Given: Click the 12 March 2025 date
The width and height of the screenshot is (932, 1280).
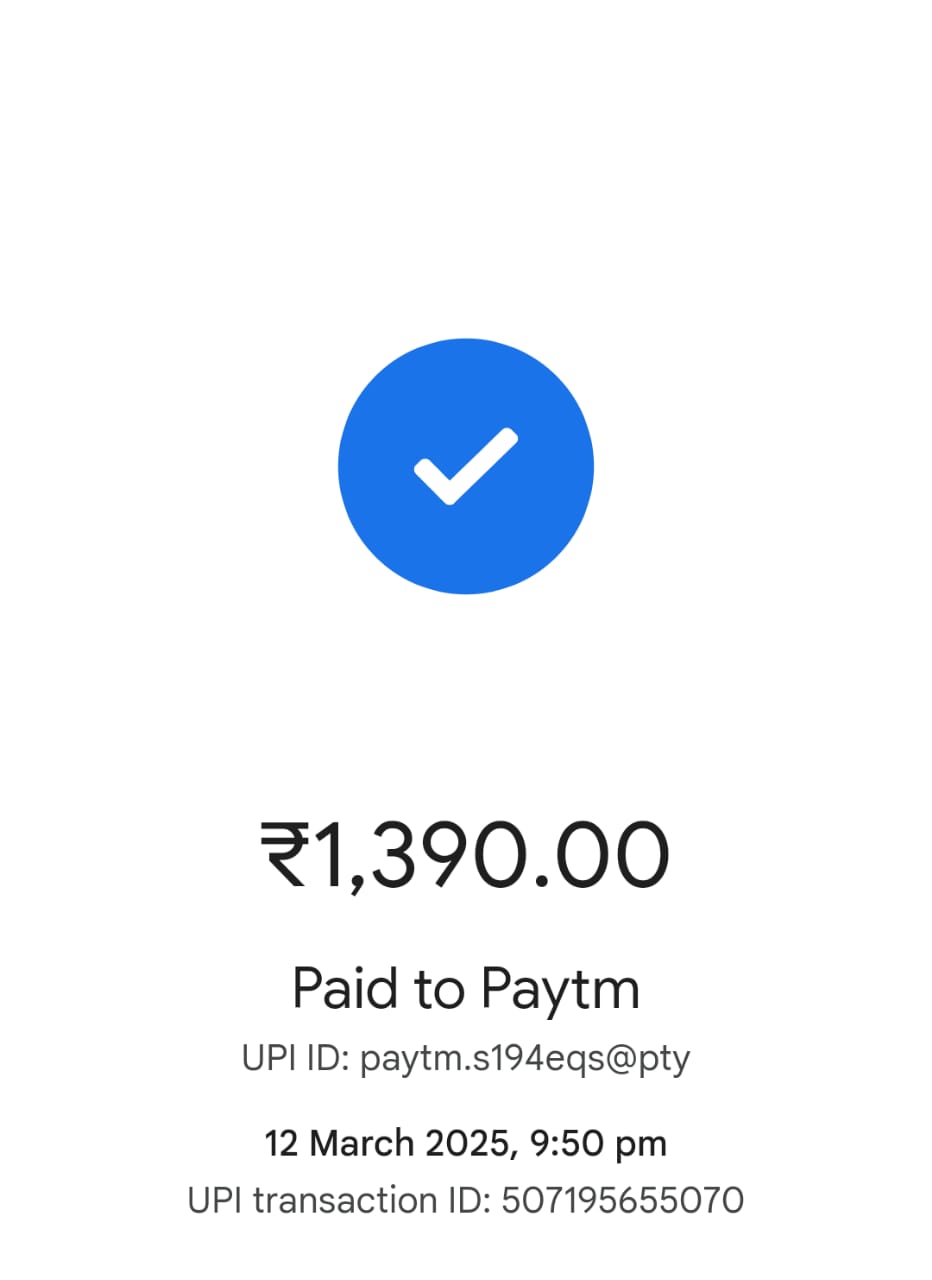Looking at the screenshot, I should (391, 1144).
